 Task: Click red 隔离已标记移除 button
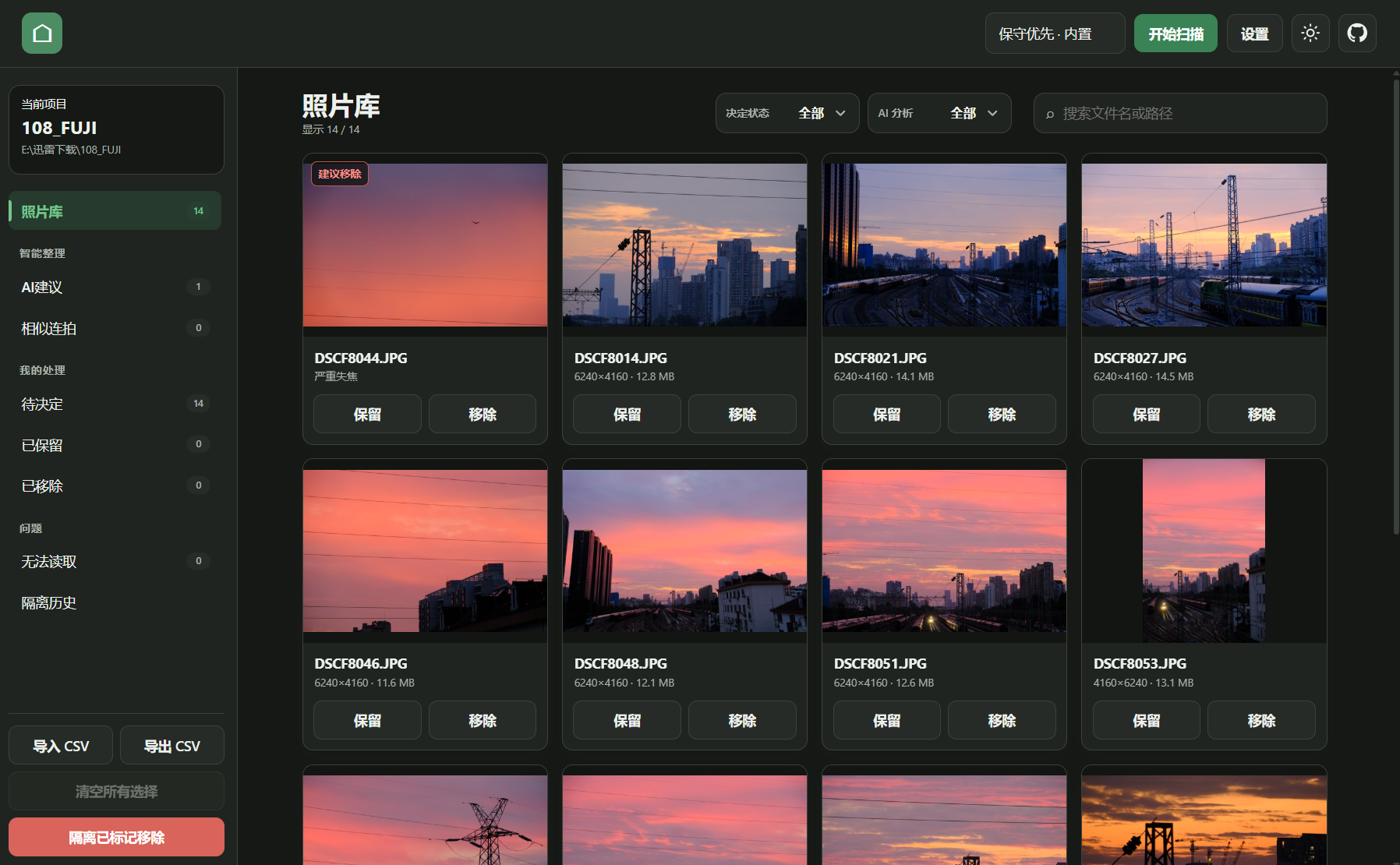[116, 837]
